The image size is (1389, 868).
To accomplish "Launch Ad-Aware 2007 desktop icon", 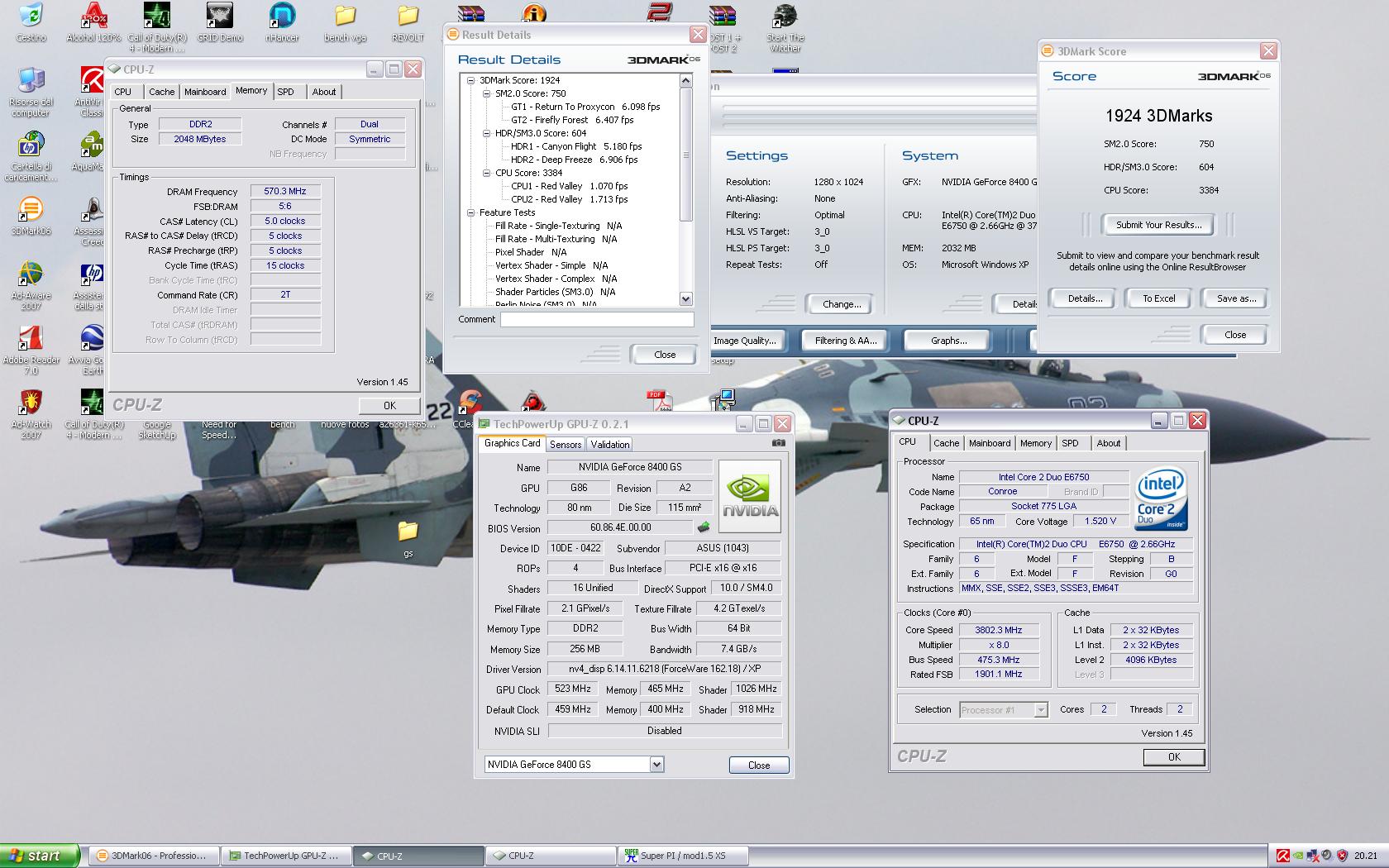I will pos(31,284).
